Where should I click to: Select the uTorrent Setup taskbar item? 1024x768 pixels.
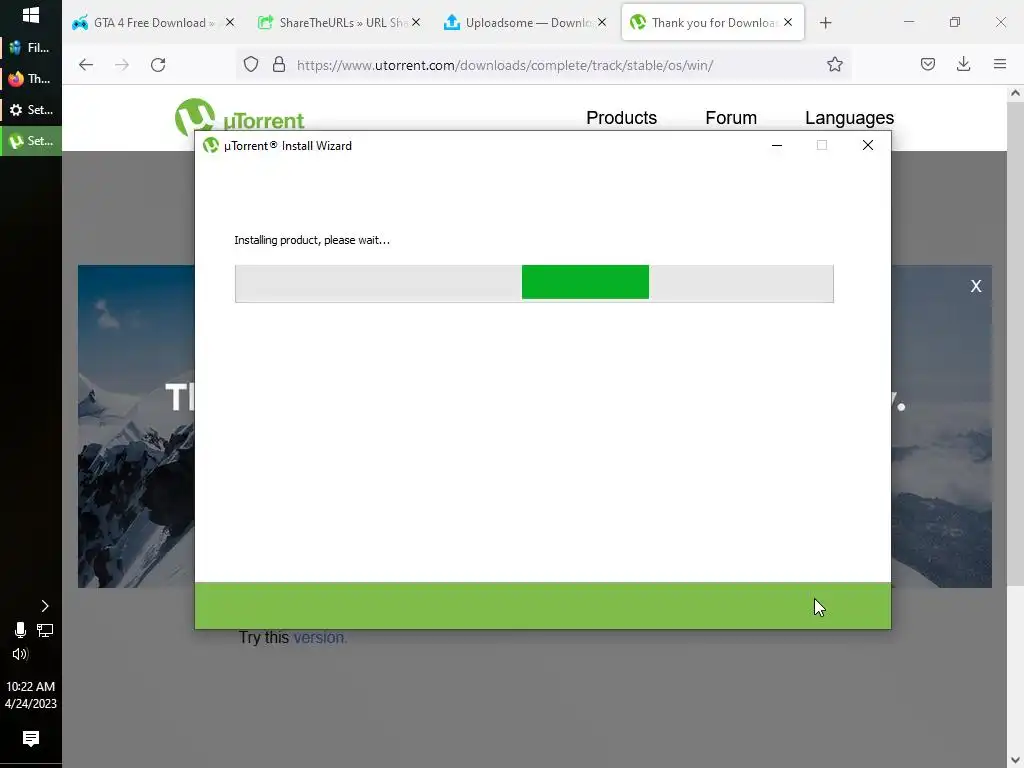(31, 141)
